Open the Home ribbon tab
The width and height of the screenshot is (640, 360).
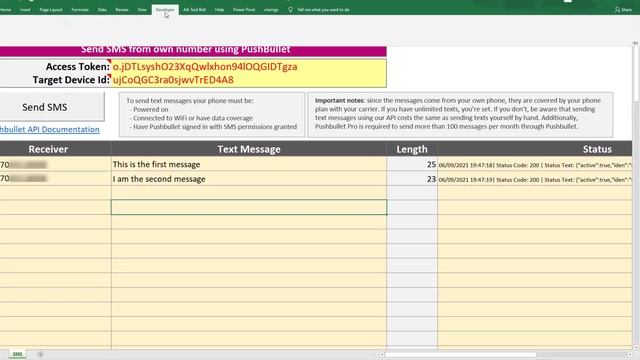pyautogui.click(x=5, y=9)
